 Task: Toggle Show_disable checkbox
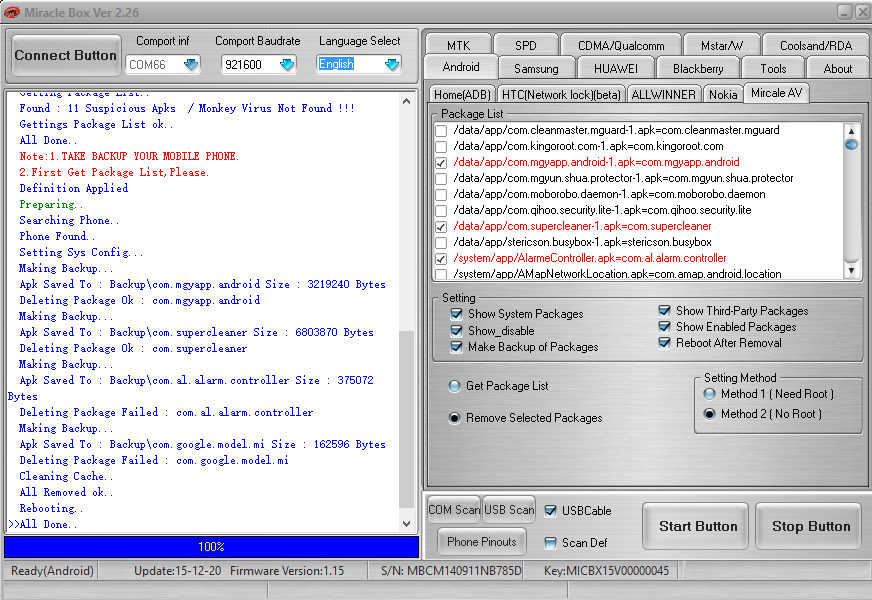(x=457, y=331)
